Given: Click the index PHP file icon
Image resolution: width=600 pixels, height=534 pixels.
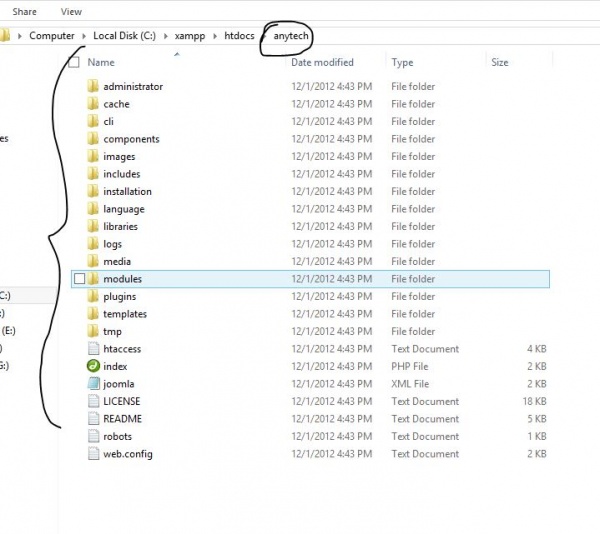Looking at the screenshot, I should 93,366.
